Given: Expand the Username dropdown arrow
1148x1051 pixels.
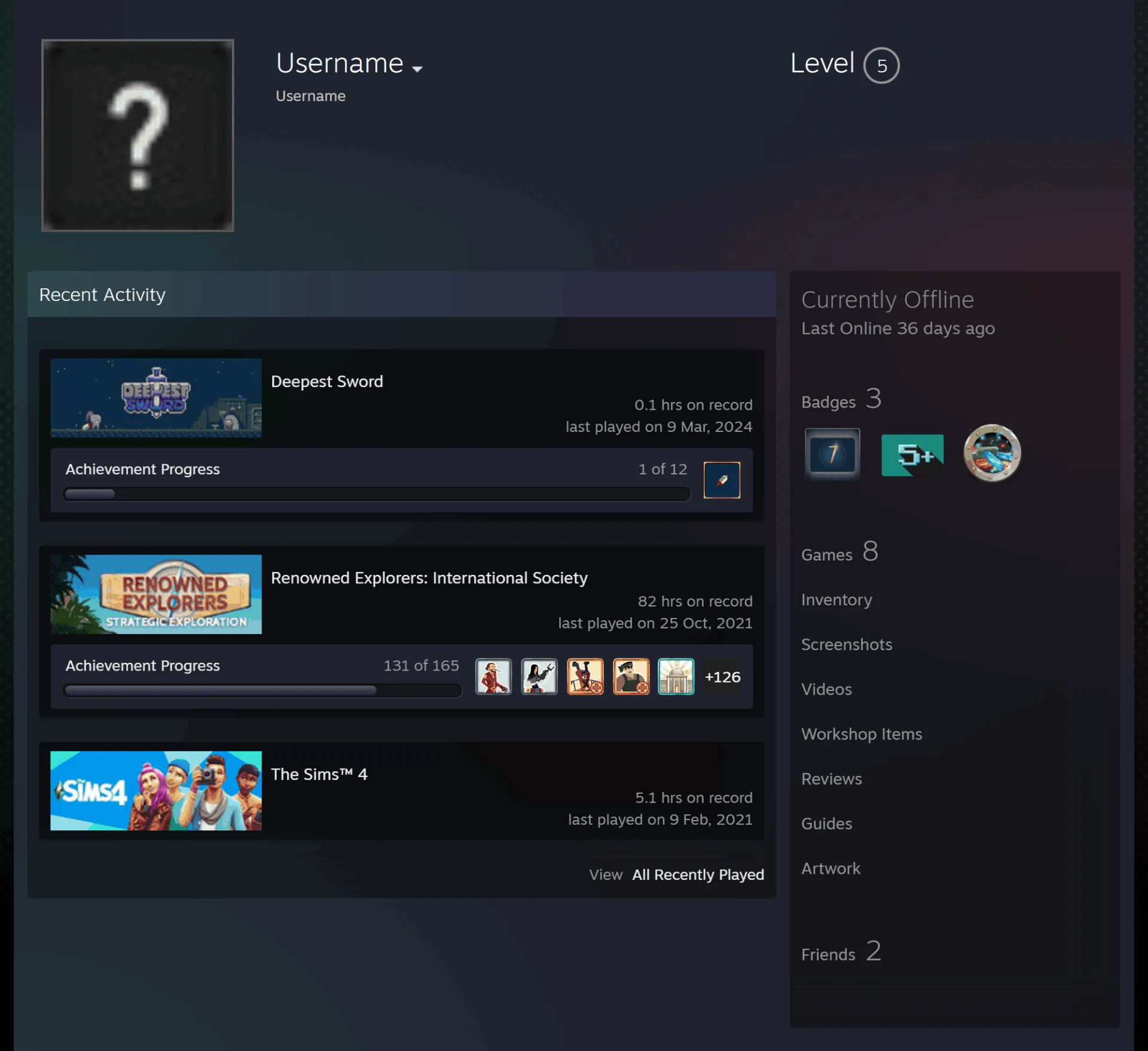Looking at the screenshot, I should point(417,69).
